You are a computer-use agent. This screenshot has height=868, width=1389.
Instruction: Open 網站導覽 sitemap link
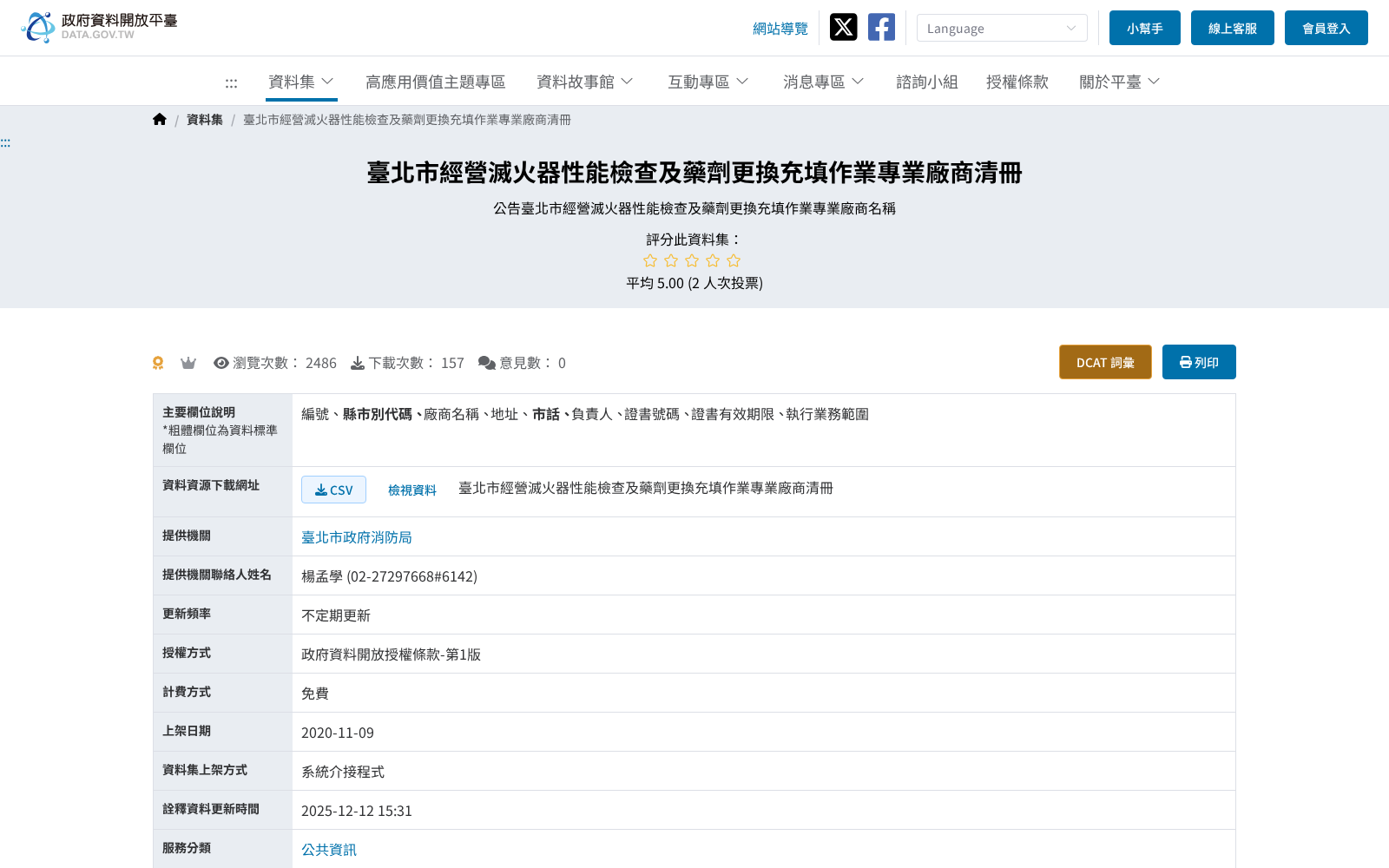[780, 29]
